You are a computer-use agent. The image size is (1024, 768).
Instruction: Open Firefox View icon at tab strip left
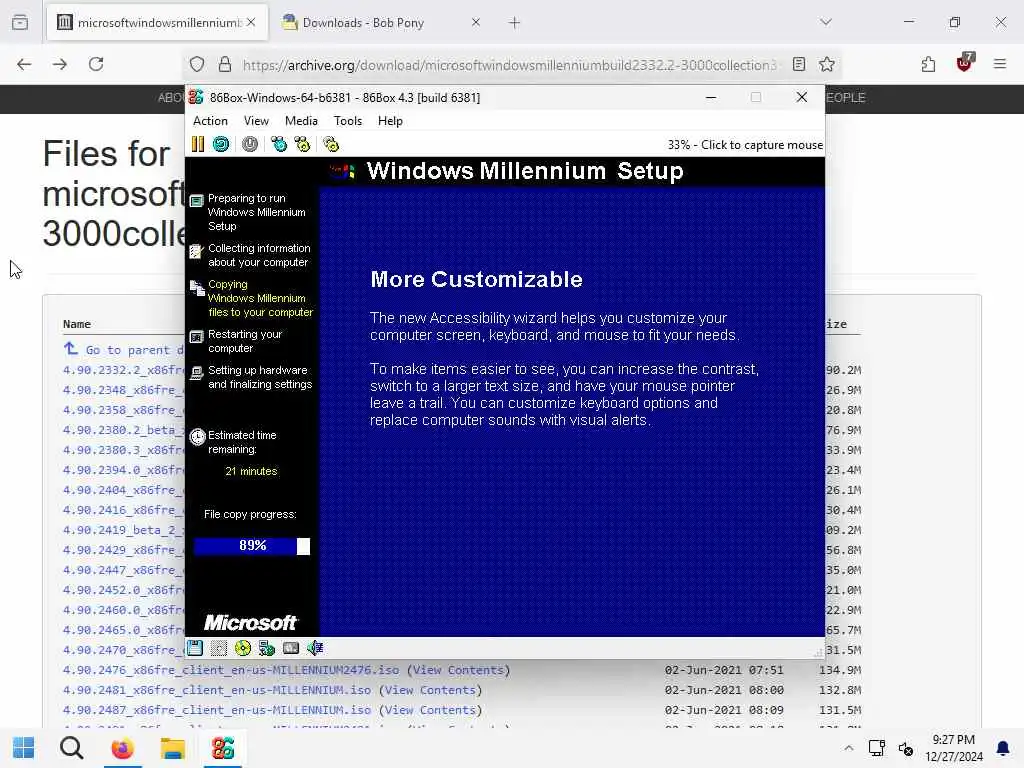point(20,22)
